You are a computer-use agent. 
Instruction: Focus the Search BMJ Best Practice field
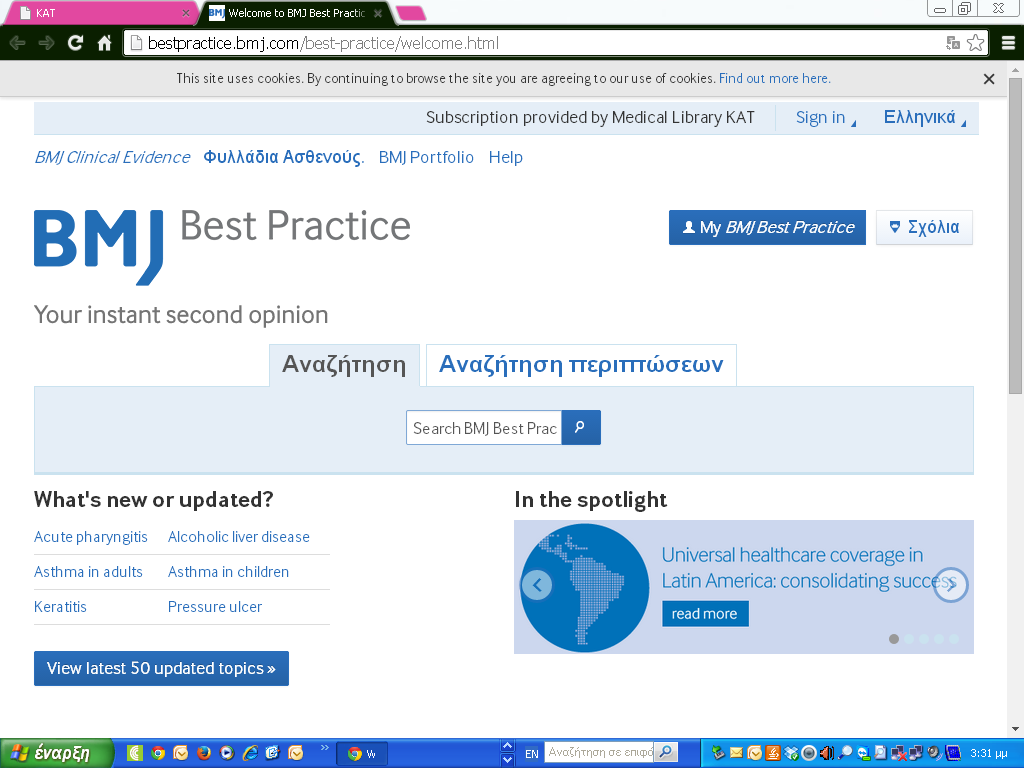484,428
